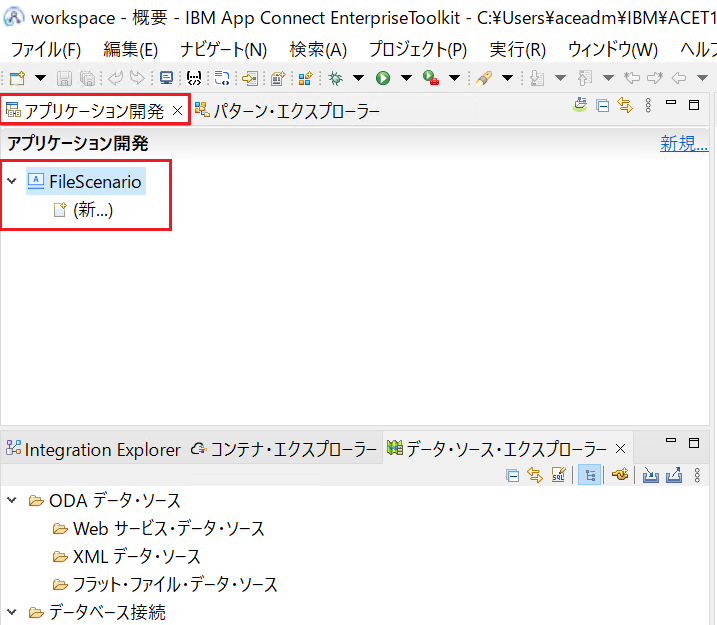
Task: Open the 編集(E) menu
Action: 130,49
